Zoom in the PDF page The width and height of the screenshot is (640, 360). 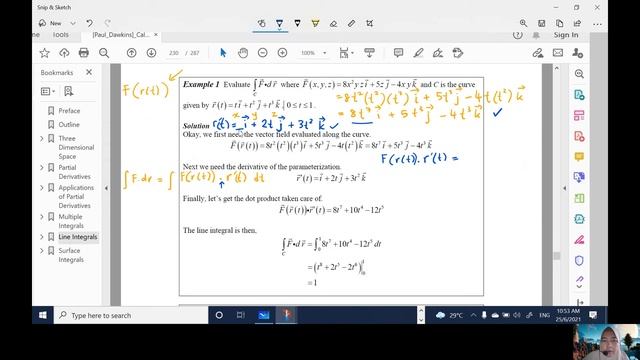point(282,53)
